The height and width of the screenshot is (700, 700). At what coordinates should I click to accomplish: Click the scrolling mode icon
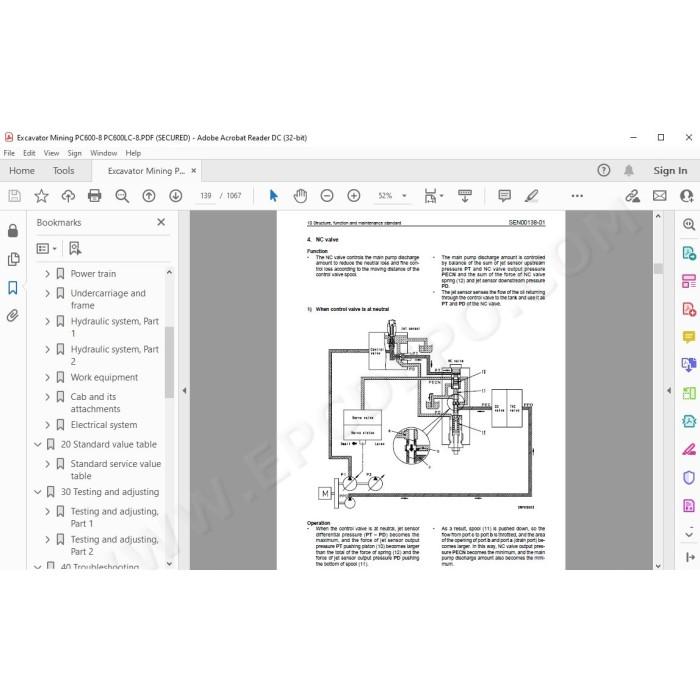[465, 196]
